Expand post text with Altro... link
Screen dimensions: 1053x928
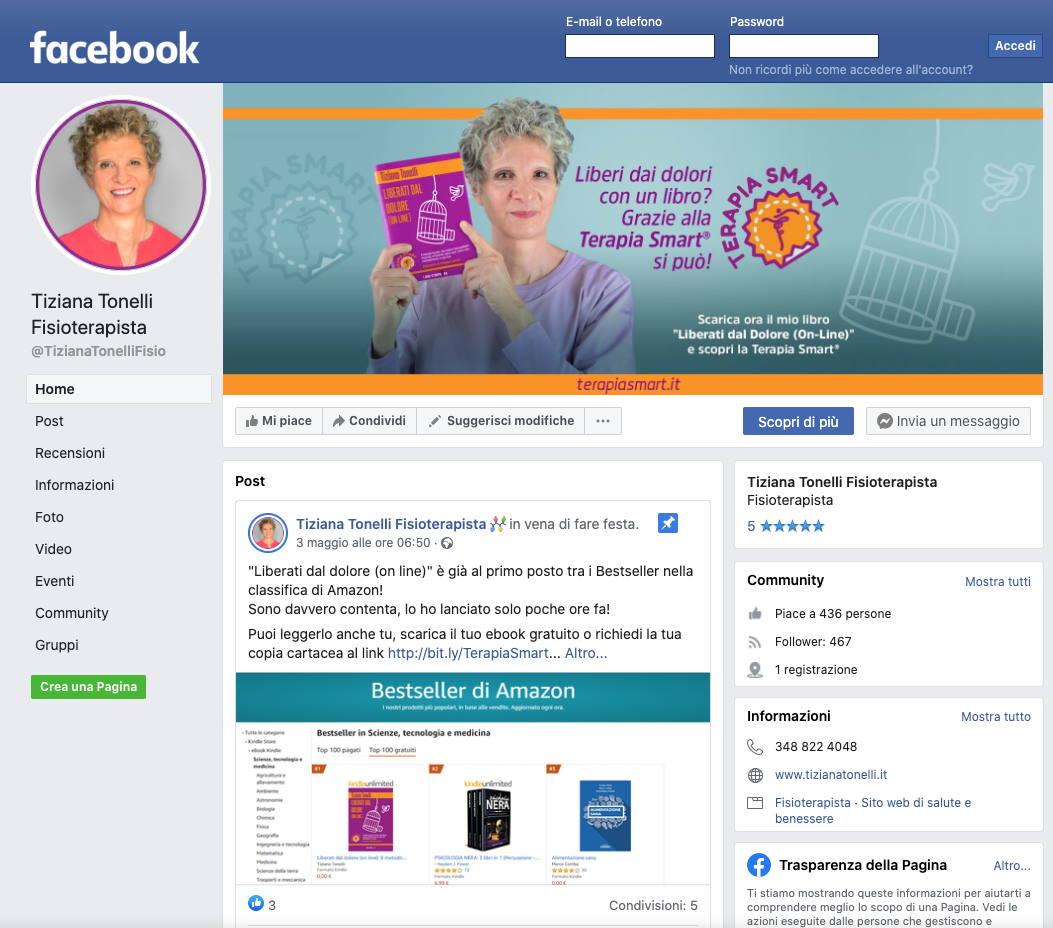(x=586, y=653)
